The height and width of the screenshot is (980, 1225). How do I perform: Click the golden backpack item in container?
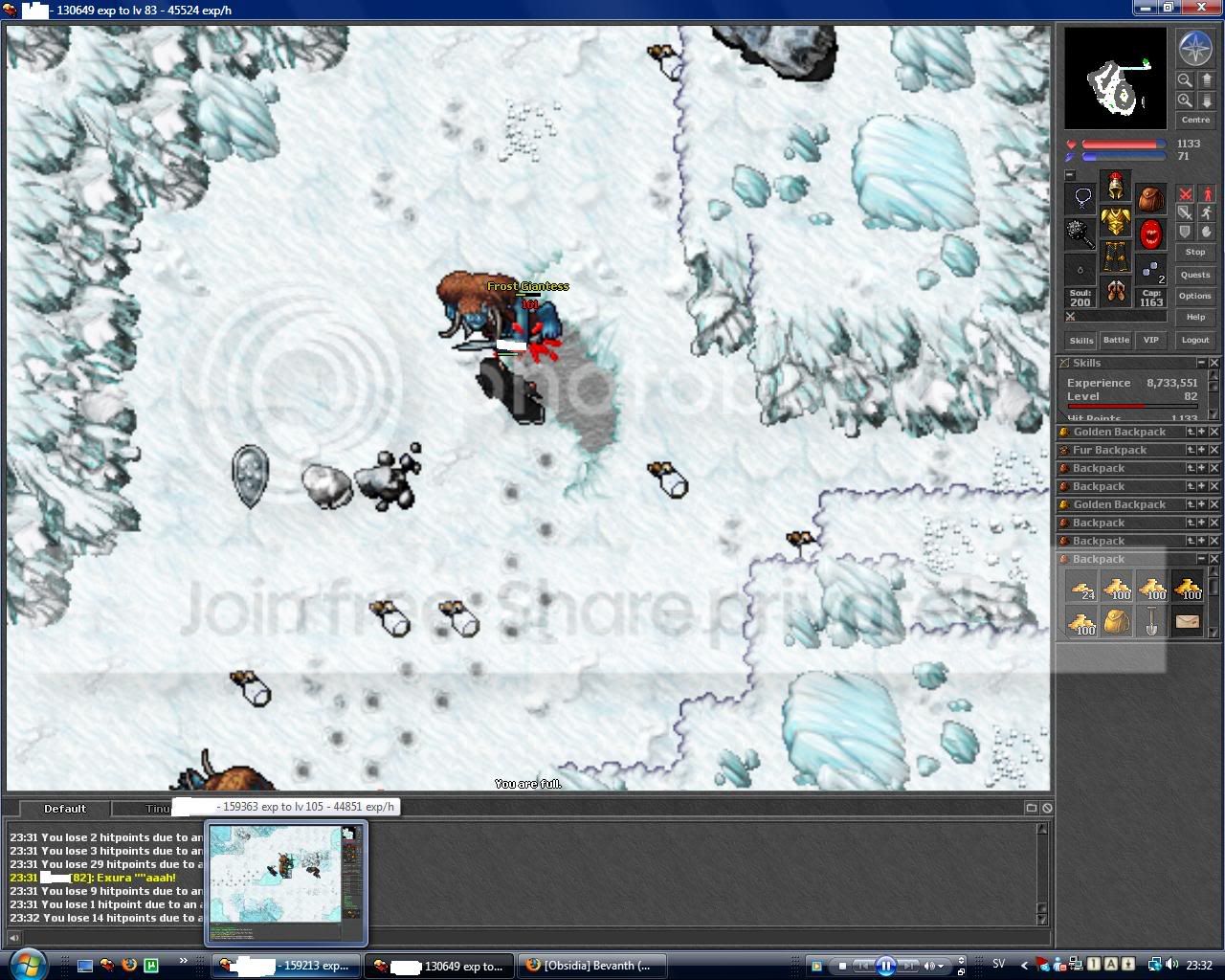(1117, 623)
